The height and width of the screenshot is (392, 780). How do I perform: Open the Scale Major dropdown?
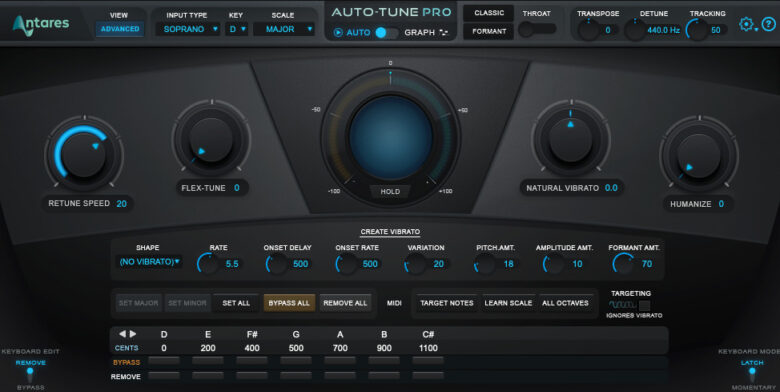pos(284,29)
